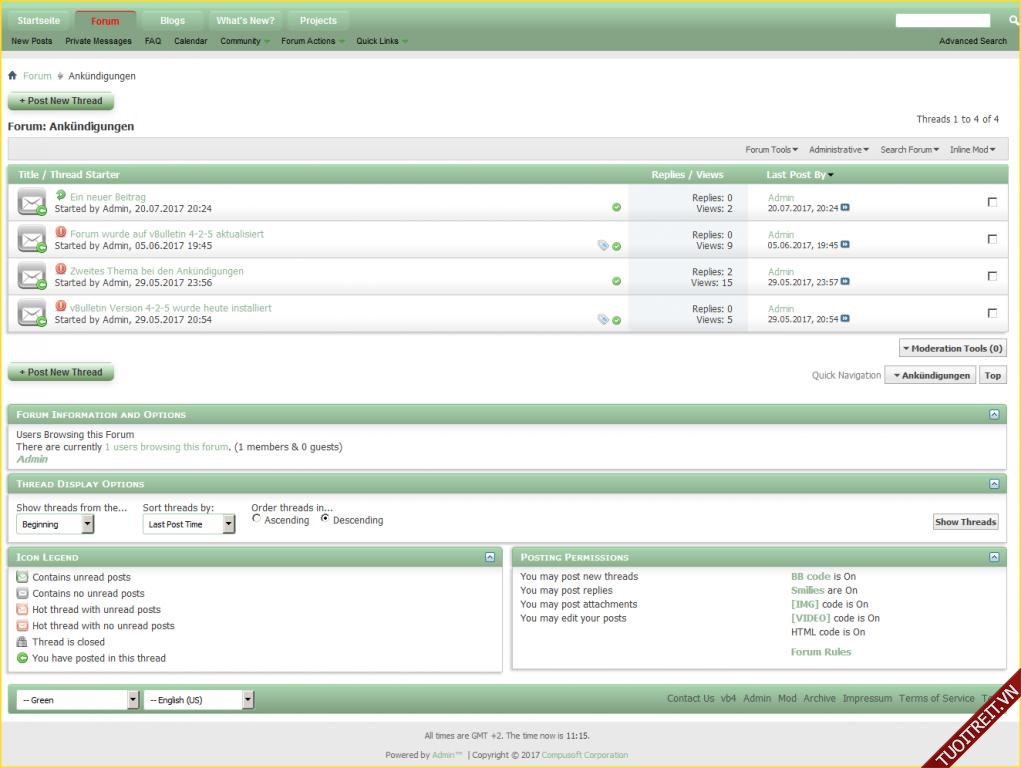Choose Ascending thread order
Screen dimensions: 1021x768
click(257, 519)
